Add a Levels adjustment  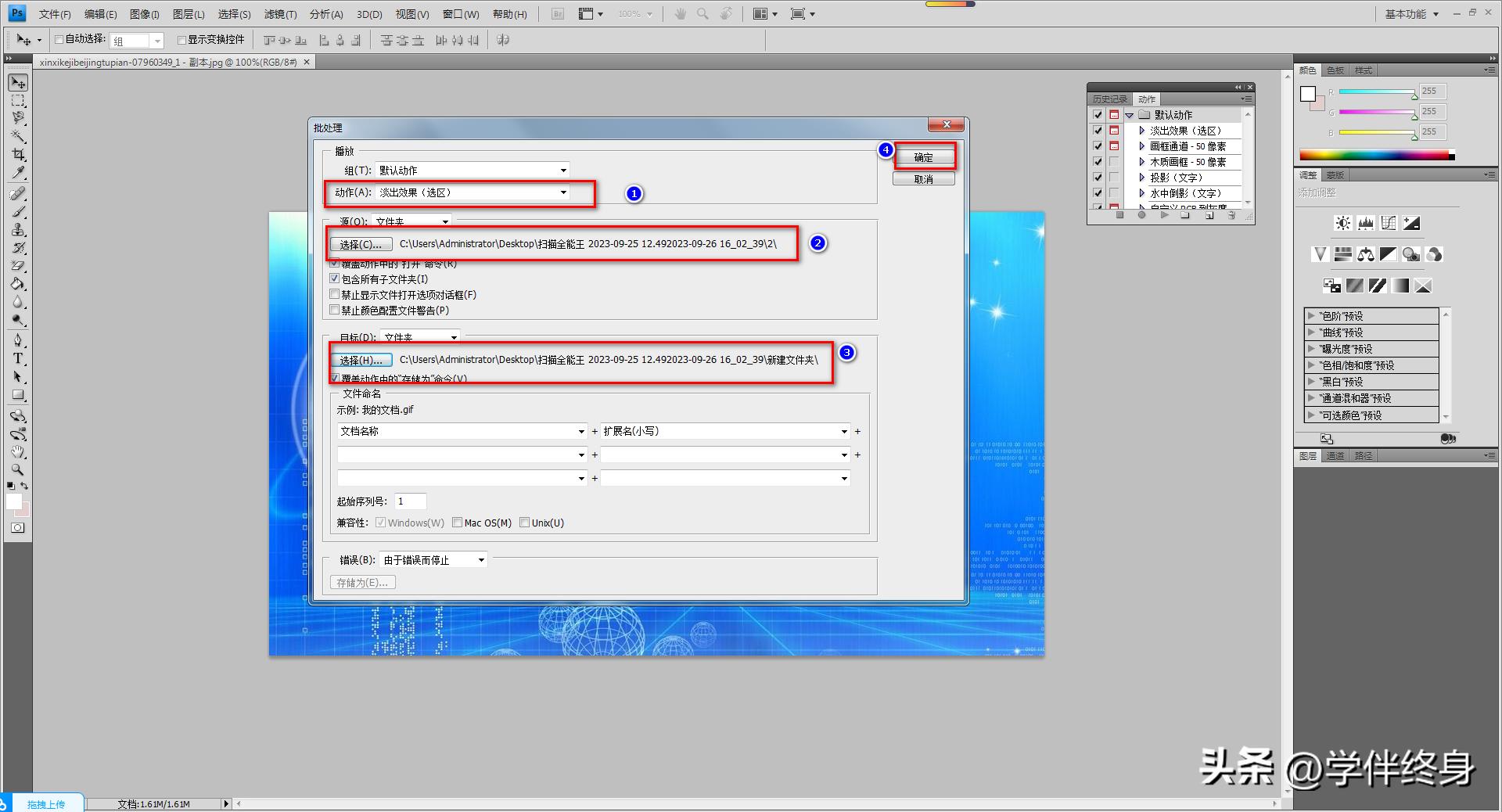click(x=1366, y=224)
